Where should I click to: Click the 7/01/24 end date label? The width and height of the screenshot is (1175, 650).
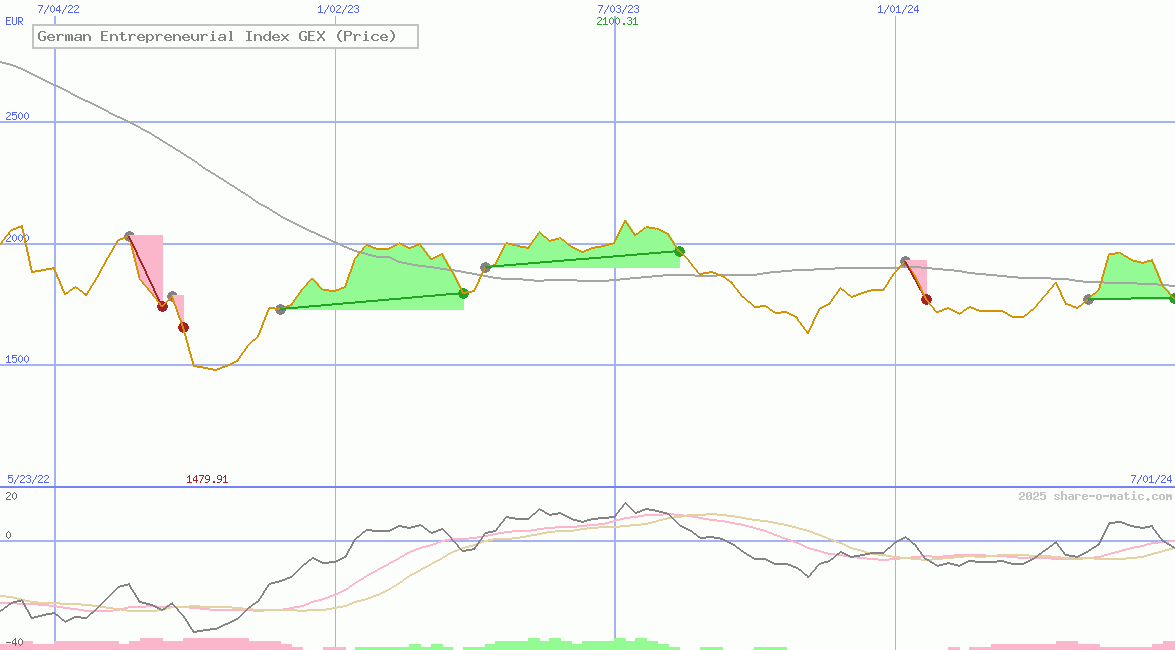pos(1151,479)
